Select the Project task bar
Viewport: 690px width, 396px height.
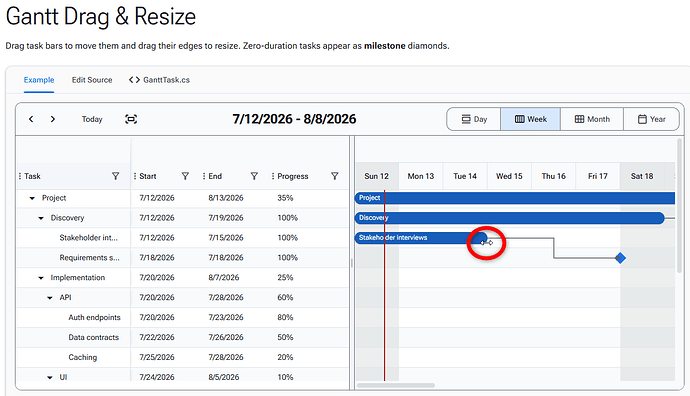(x=515, y=198)
